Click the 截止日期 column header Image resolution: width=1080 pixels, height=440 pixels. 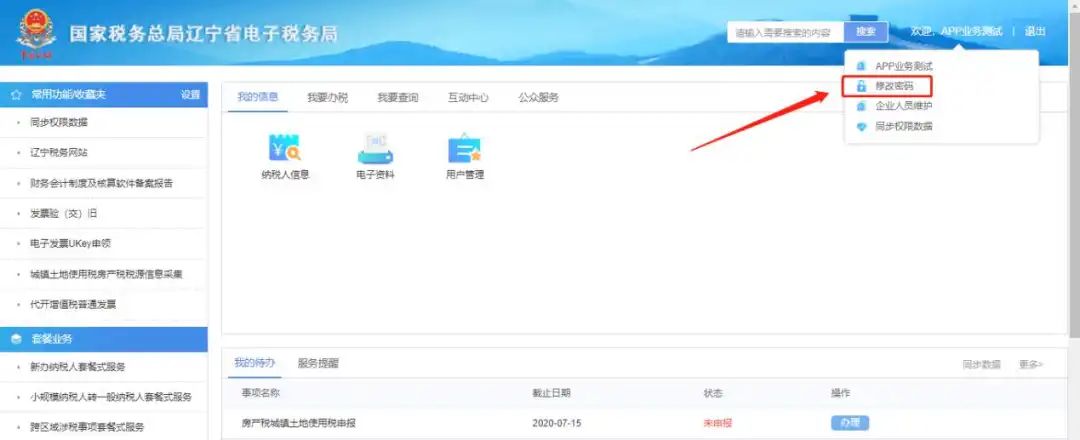[x=551, y=393]
